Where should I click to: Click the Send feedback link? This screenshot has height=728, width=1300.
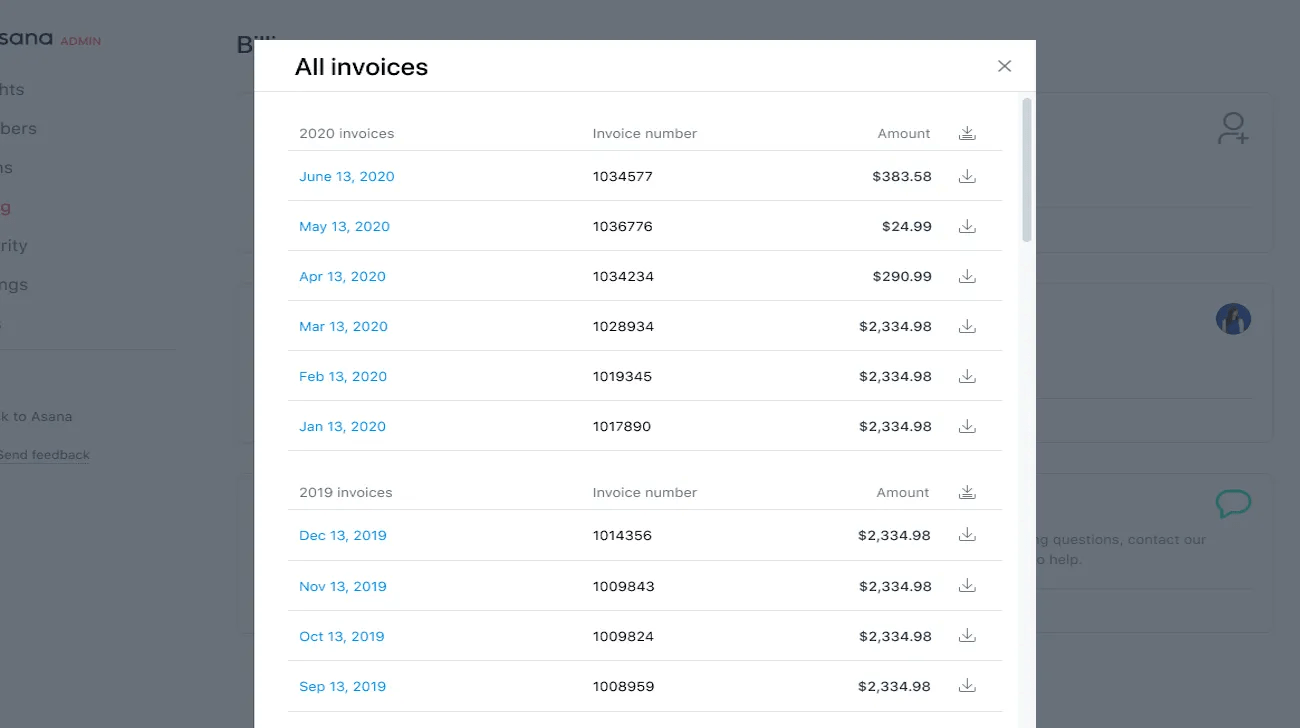coord(44,454)
